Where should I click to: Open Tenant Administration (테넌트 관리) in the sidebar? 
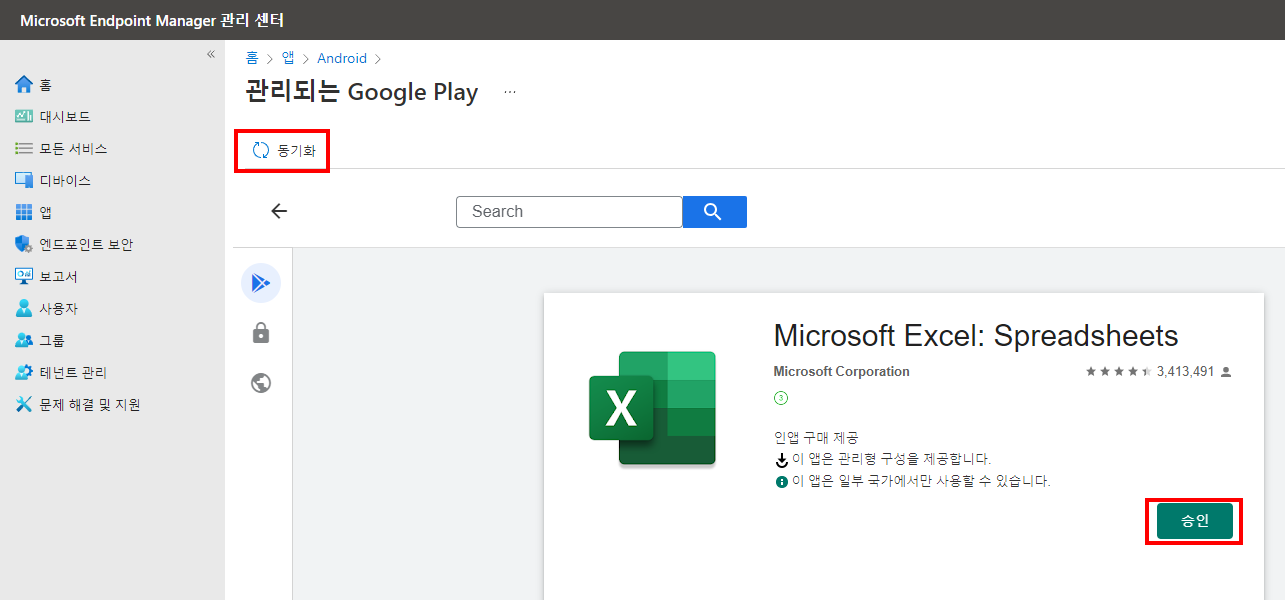tap(61, 373)
